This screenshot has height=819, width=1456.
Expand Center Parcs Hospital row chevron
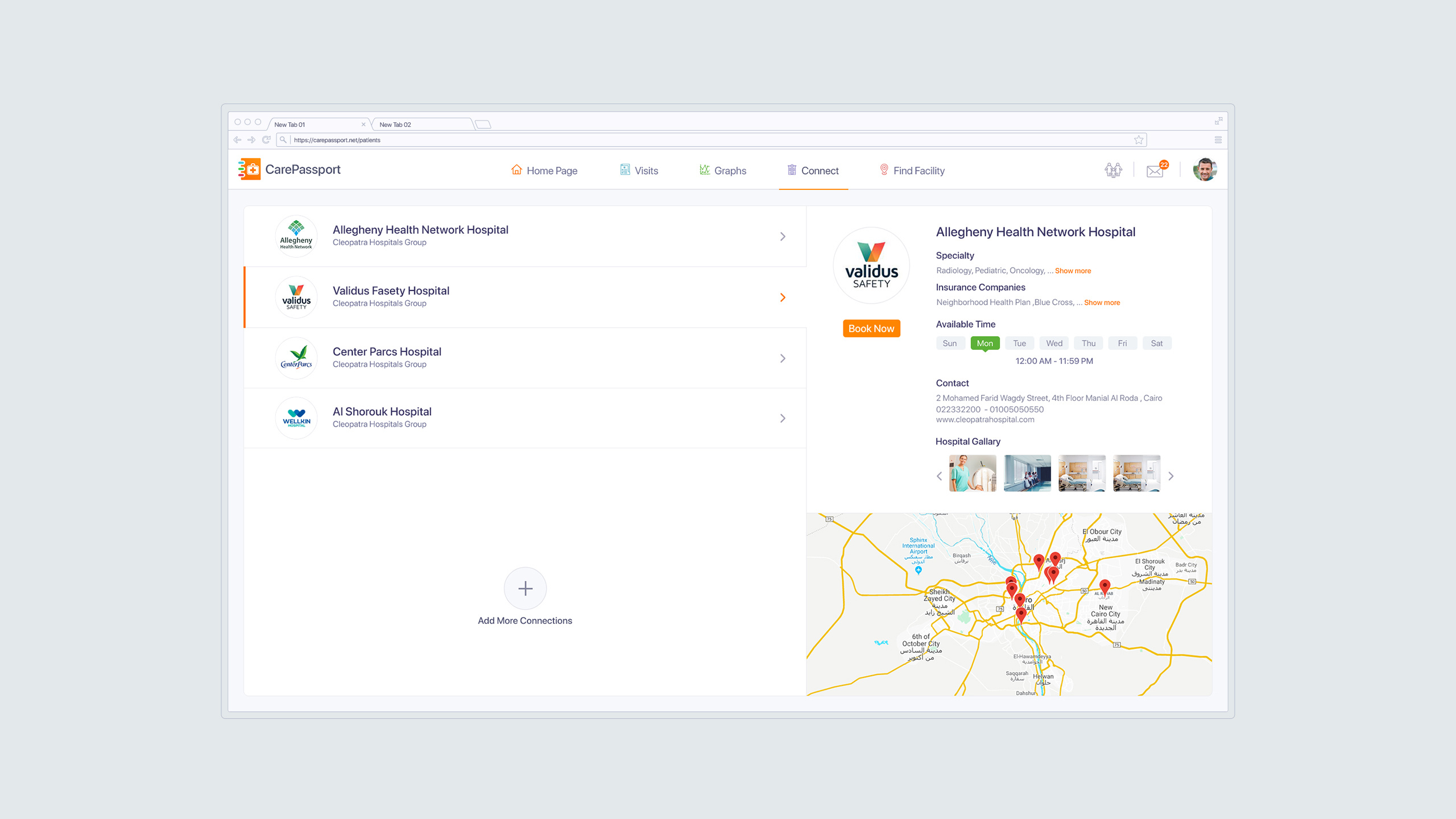pos(783,358)
